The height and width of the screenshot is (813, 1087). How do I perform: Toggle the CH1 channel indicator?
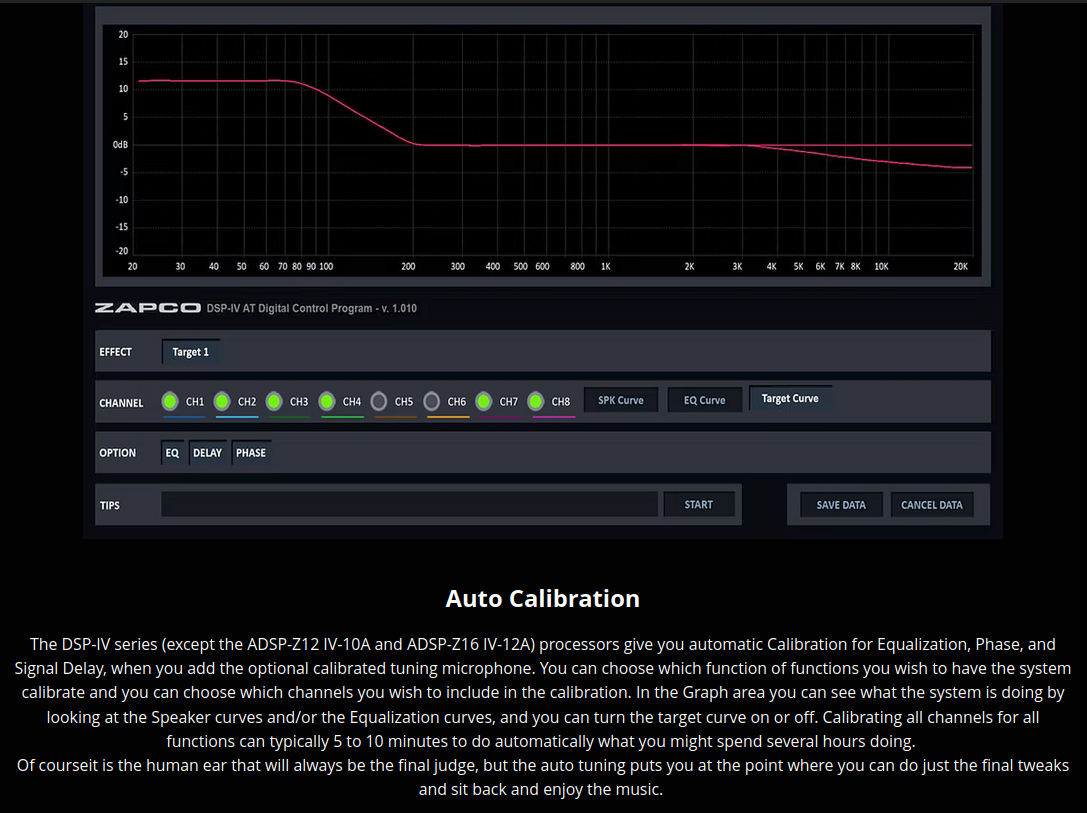[x=170, y=401]
